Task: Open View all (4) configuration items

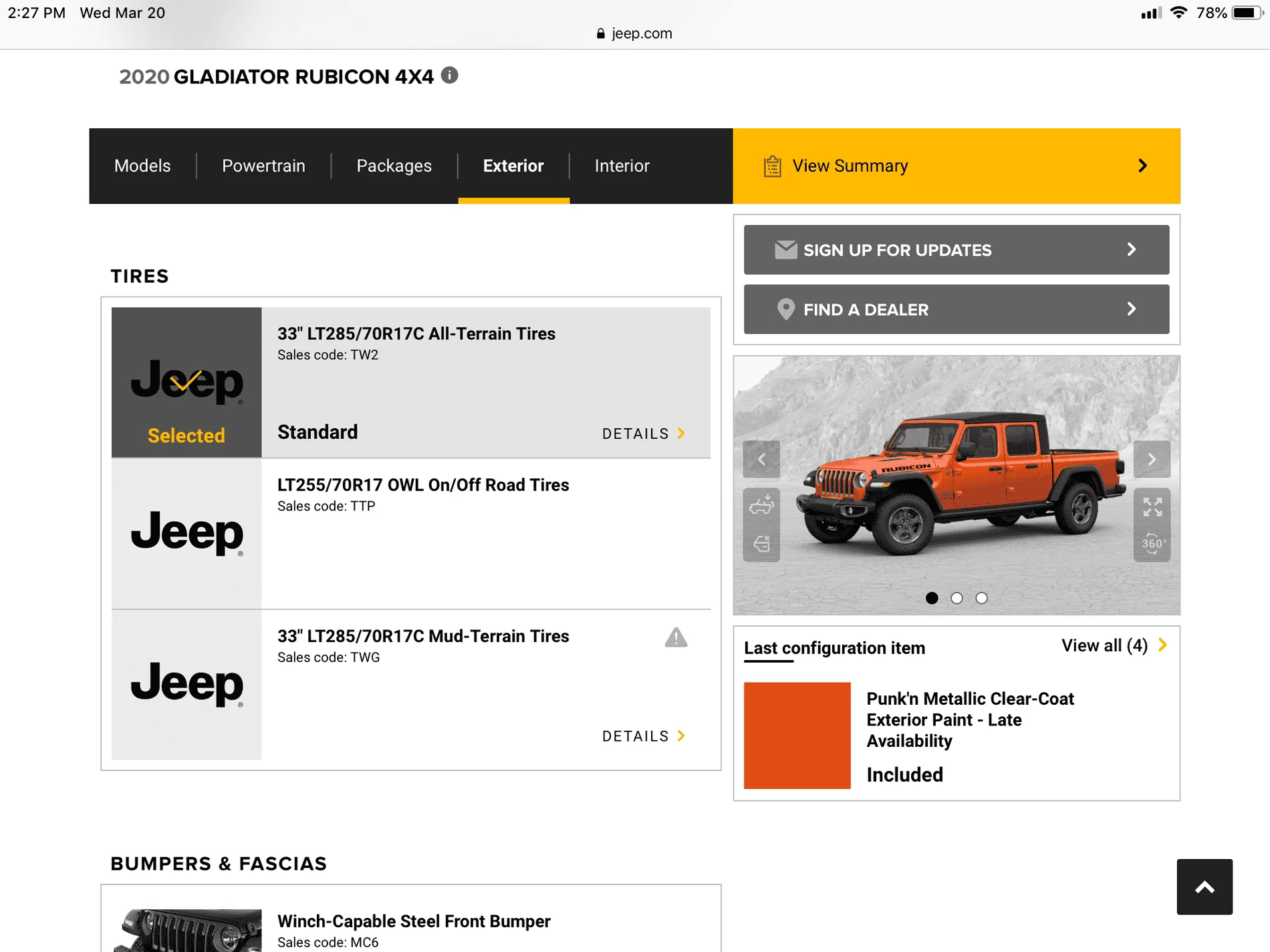Action: [x=1114, y=645]
